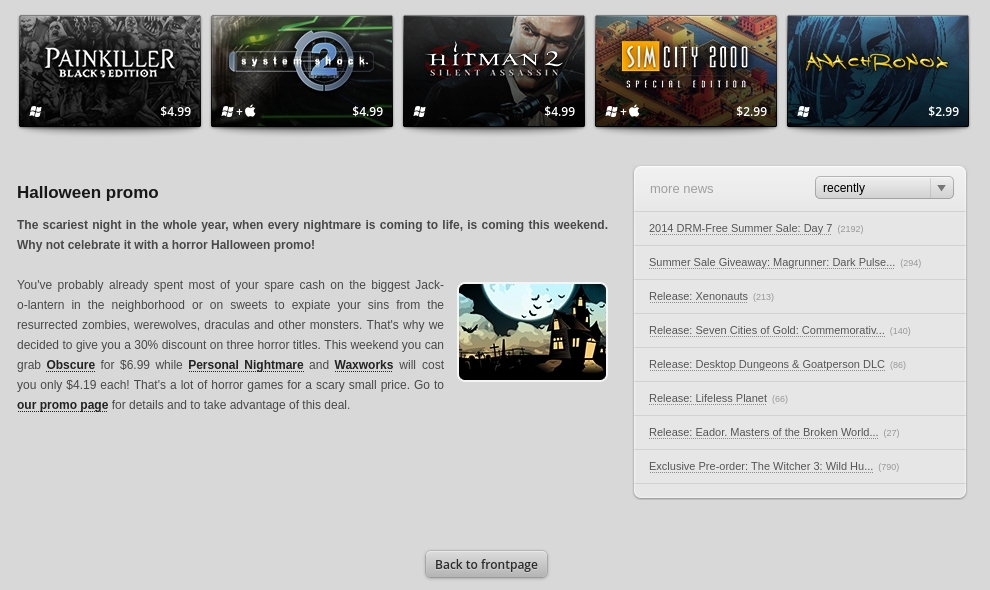
Task: Open Eador Masters of the Broken World news
Action: (763, 433)
